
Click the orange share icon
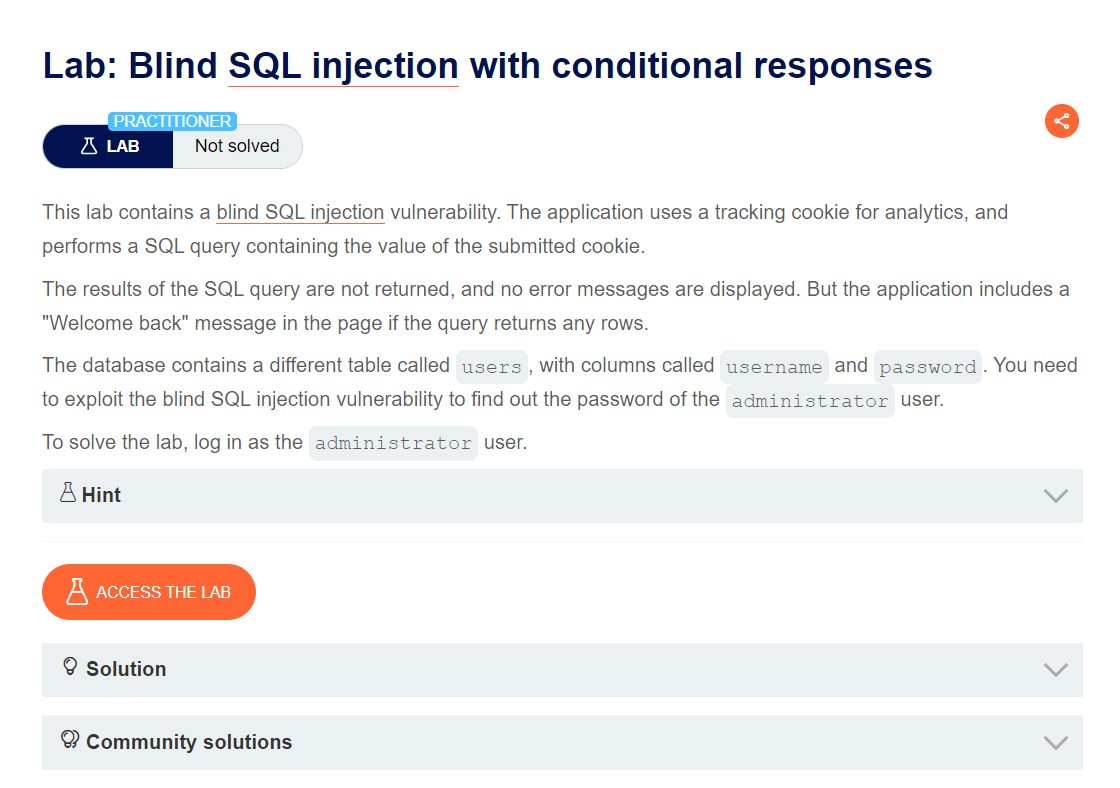(x=1061, y=121)
